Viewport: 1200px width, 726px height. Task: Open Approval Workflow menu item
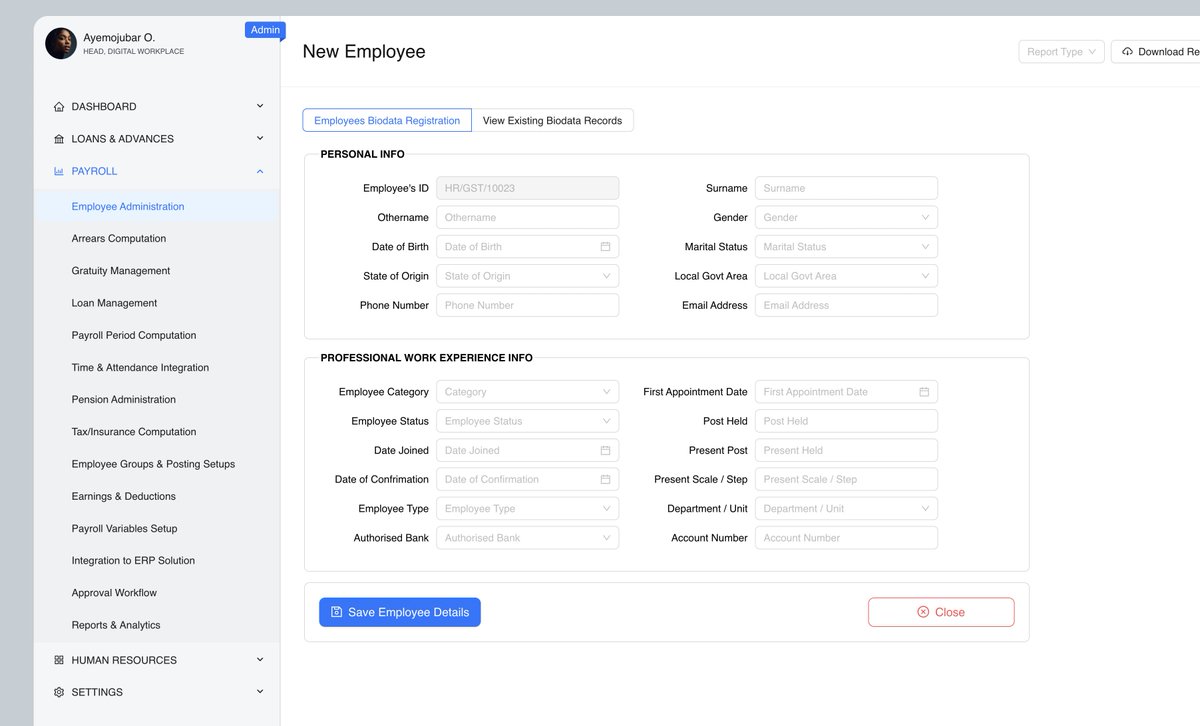(157, 593)
